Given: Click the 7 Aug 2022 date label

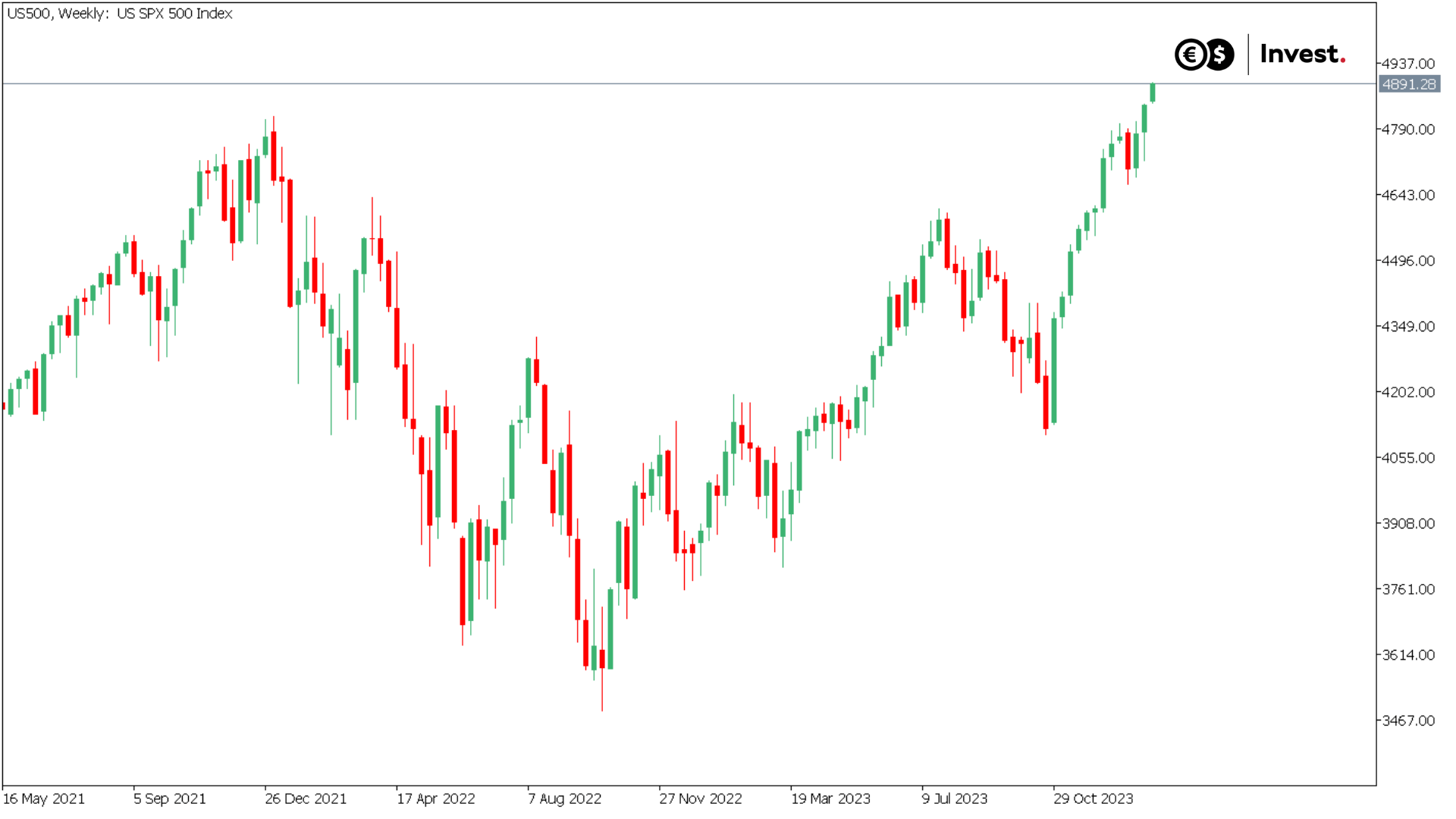Looking at the screenshot, I should pyautogui.click(x=565, y=799).
